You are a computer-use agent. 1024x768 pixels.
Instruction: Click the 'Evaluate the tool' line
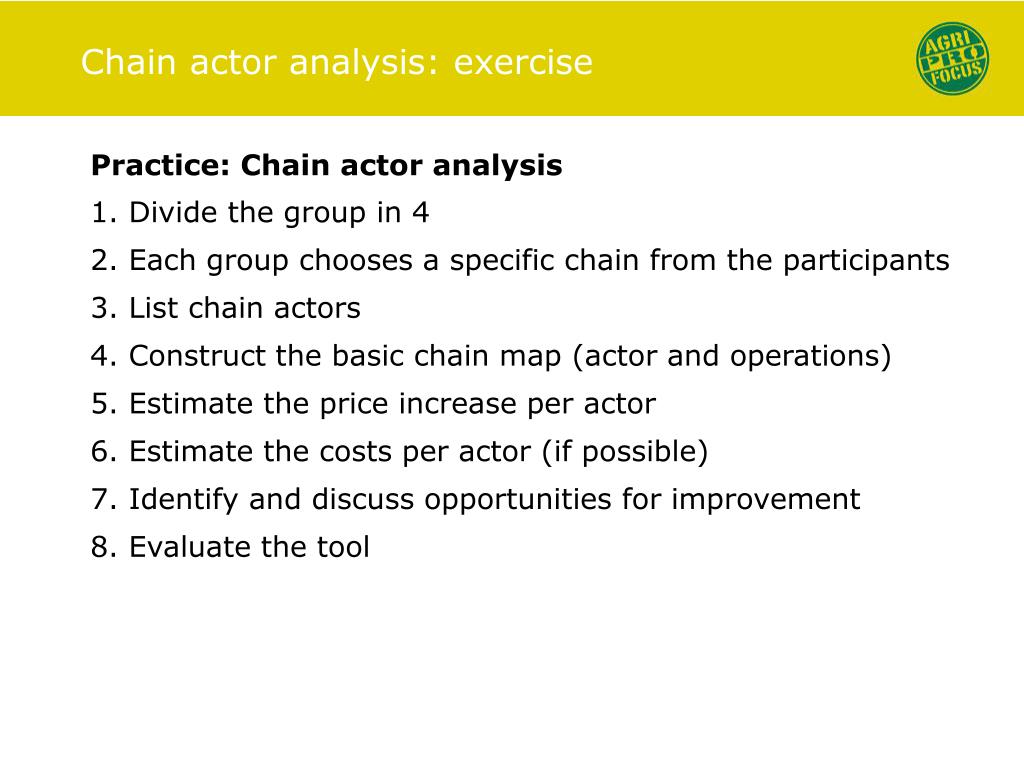tap(230, 547)
